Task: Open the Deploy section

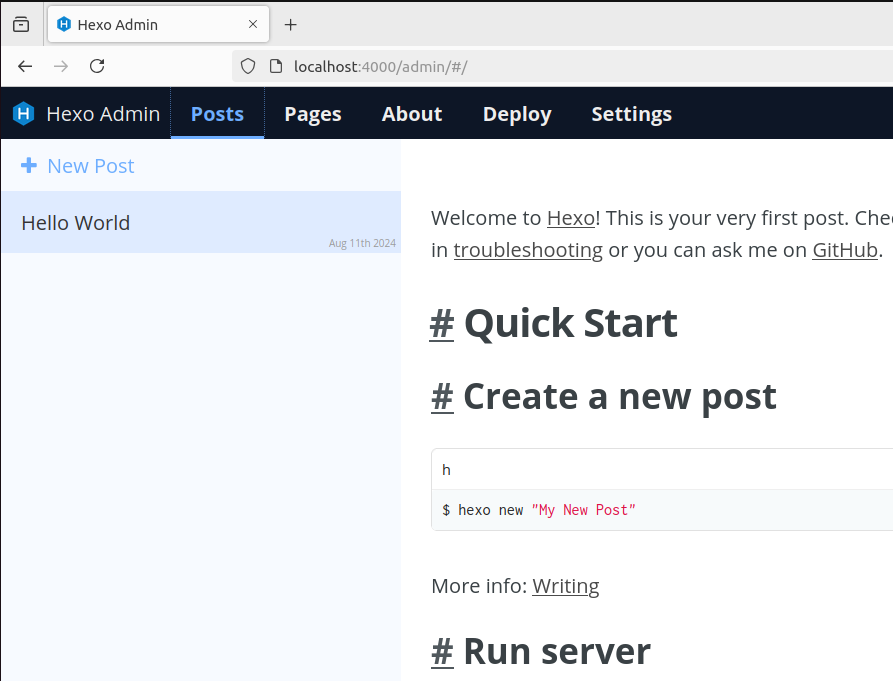Action: click(516, 114)
